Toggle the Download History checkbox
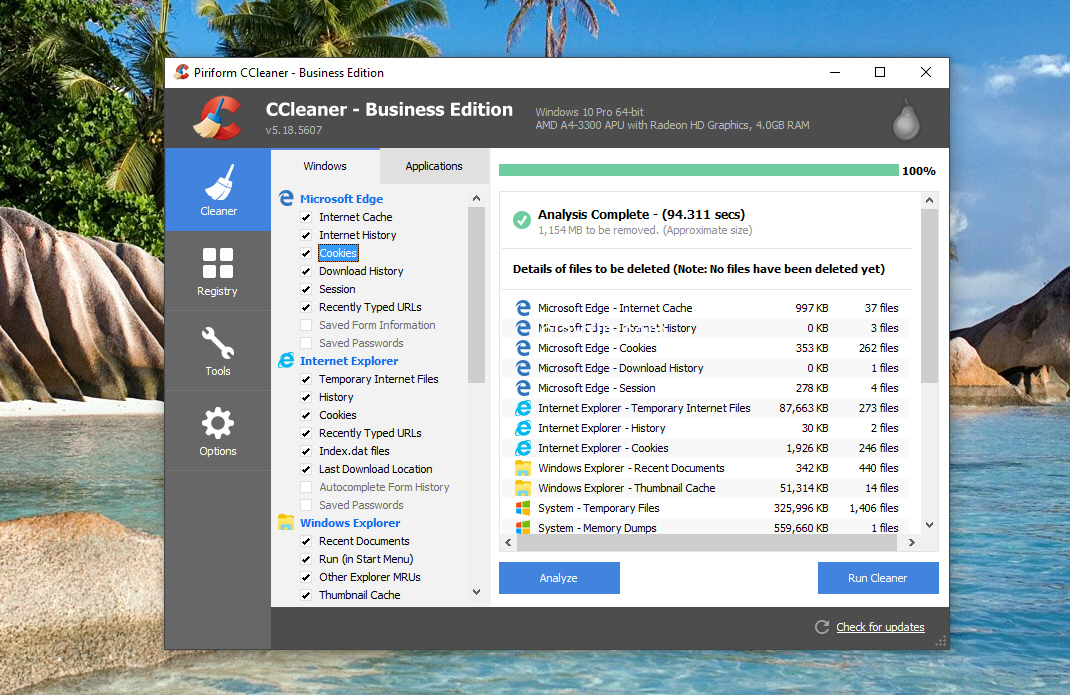 [x=306, y=271]
